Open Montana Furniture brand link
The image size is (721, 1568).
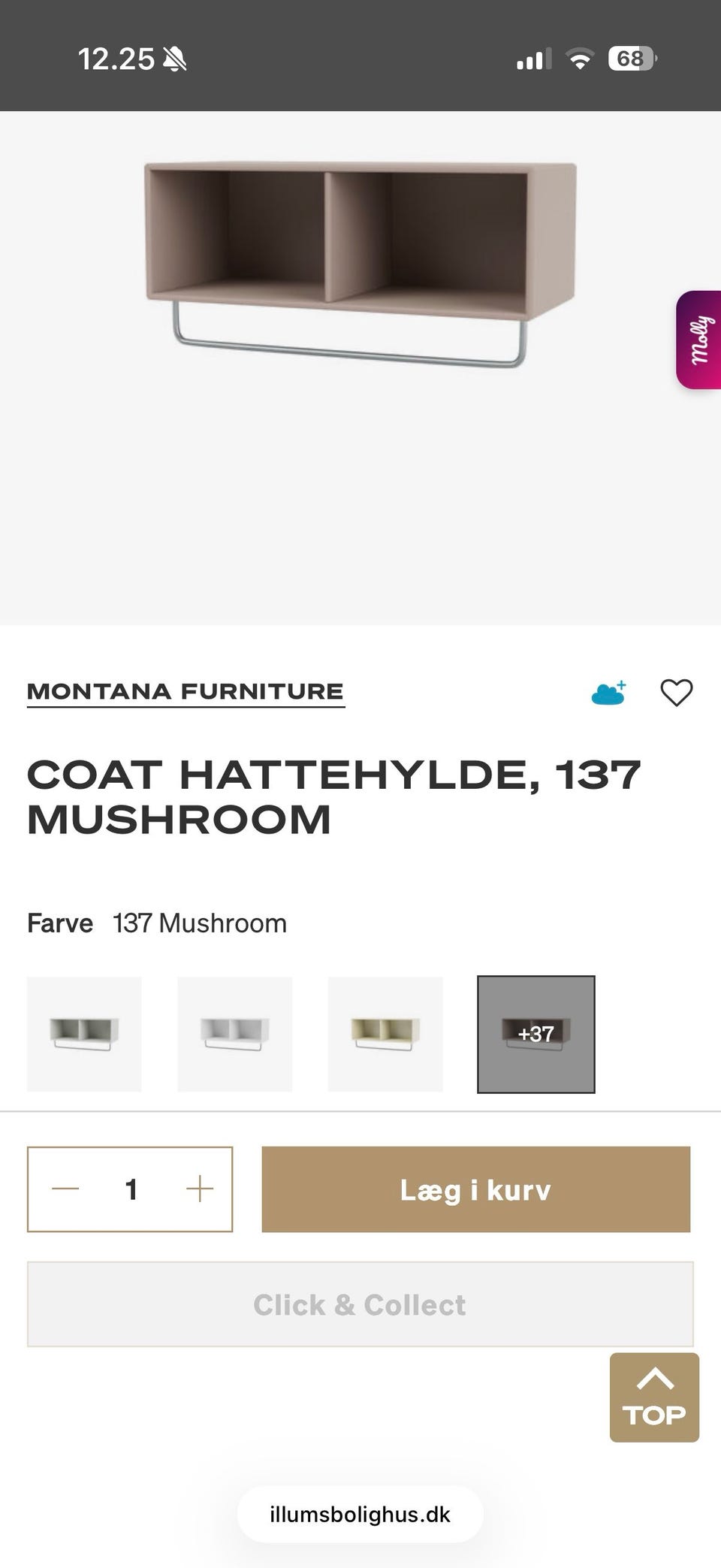point(186,692)
